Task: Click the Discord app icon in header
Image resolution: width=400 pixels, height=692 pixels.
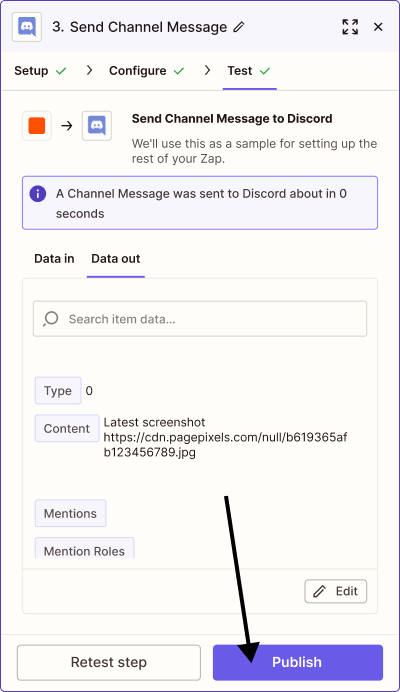Action: [27, 27]
